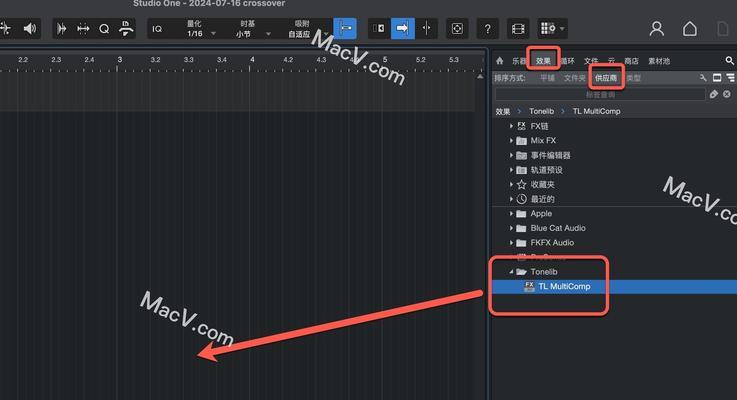Click the thumbnail view rectangle icon
This screenshot has width=737, height=400.
coord(717,78)
